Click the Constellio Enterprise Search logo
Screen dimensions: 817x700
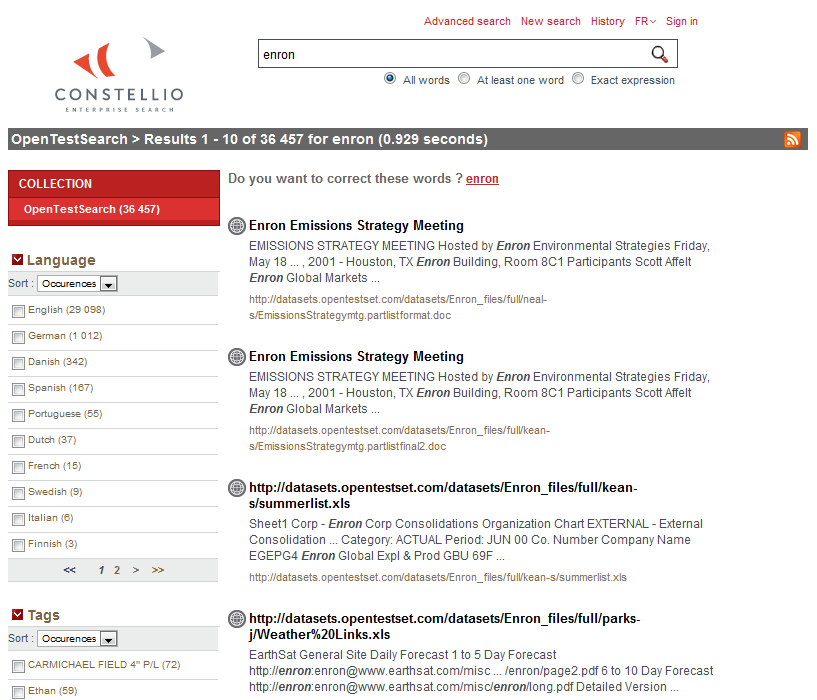(119, 75)
